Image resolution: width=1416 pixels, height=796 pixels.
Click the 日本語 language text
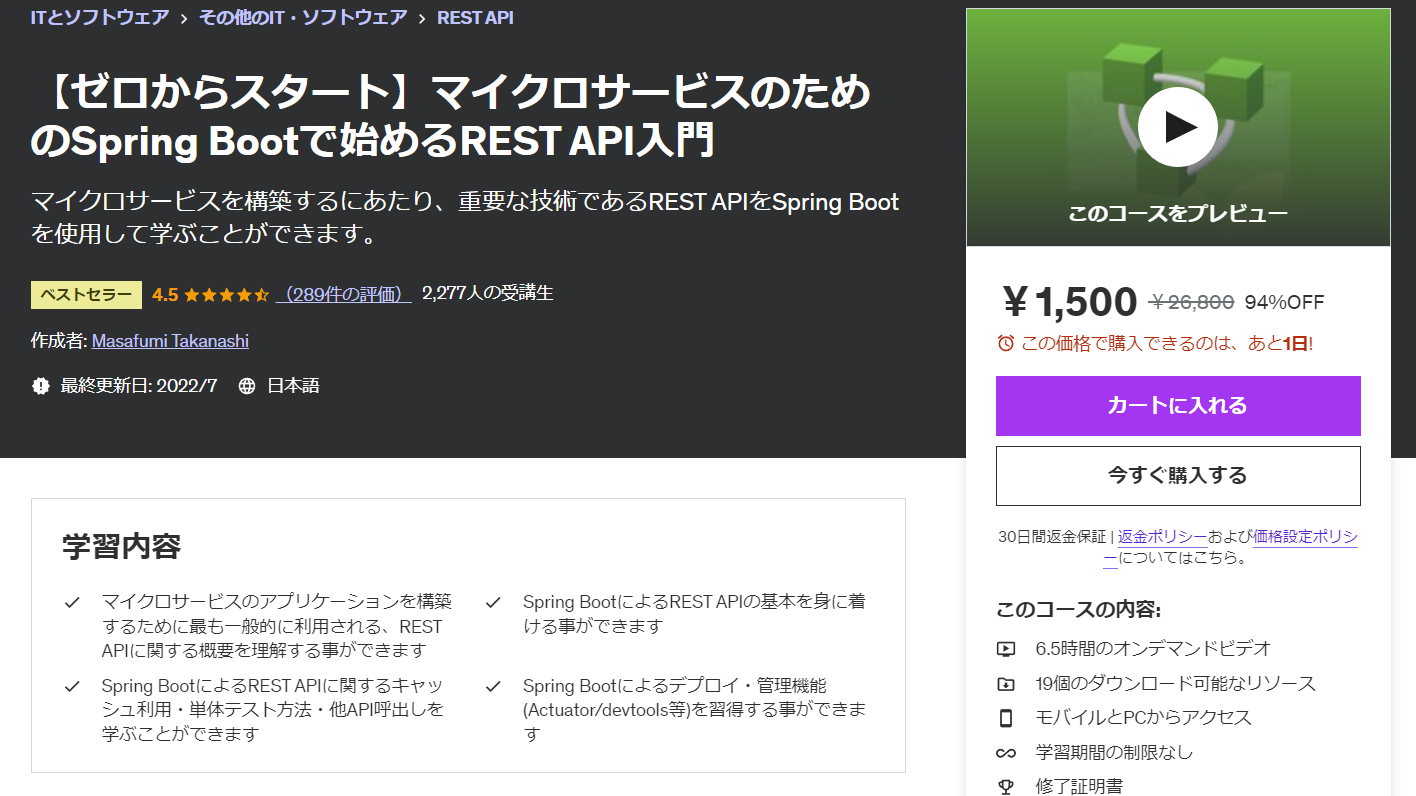click(x=293, y=385)
